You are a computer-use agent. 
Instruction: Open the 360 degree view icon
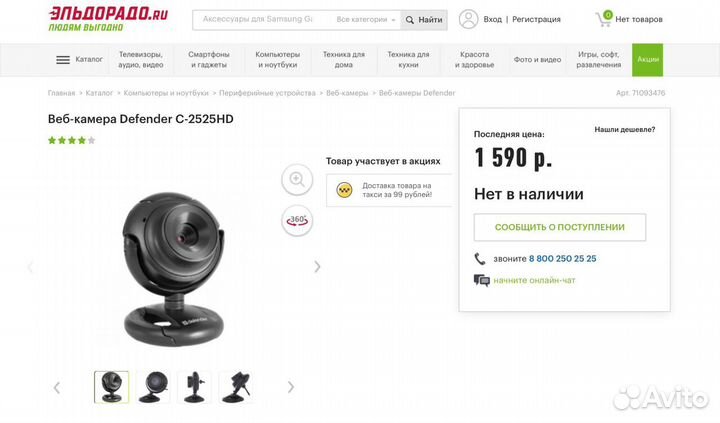pos(297,220)
